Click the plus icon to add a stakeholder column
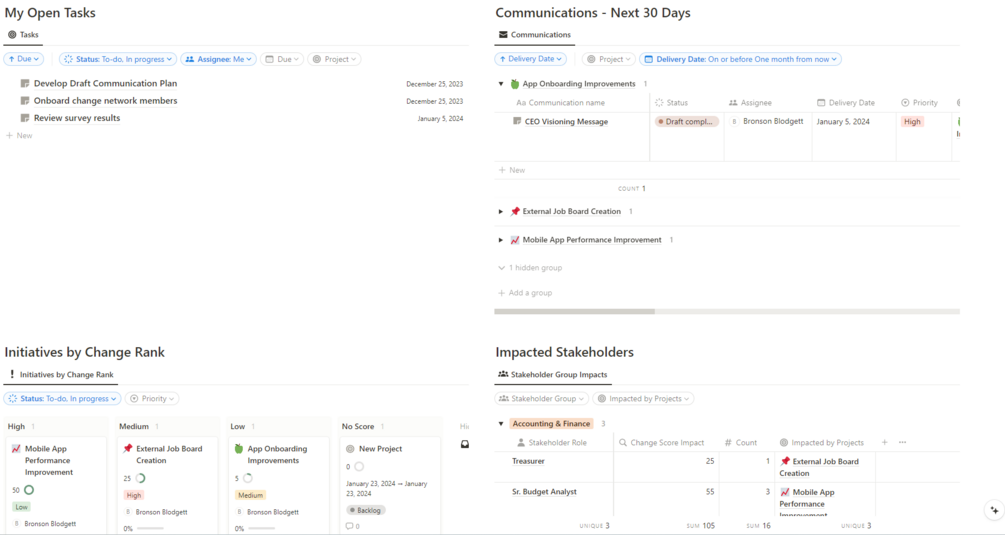The image size is (1005, 535). click(x=885, y=442)
